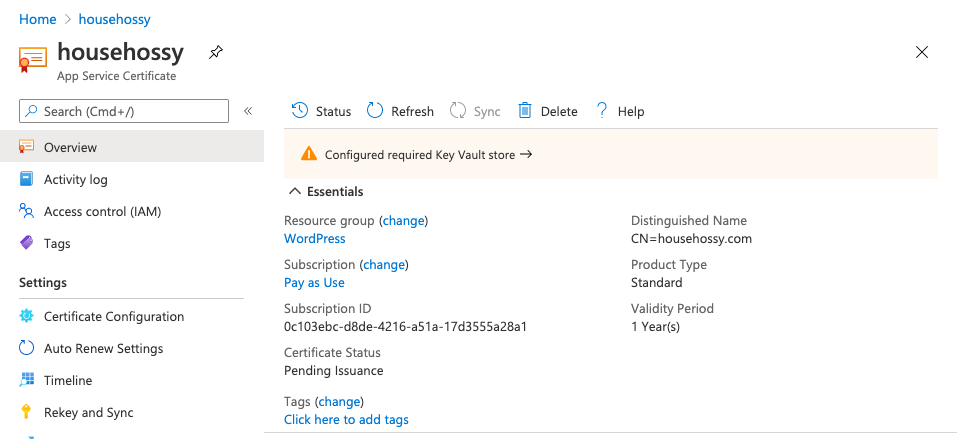Image resolution: width=957 pixels, height=439 pixels.
Task: Click the 1 Year(s) validity value
Action: click(655, 327)
